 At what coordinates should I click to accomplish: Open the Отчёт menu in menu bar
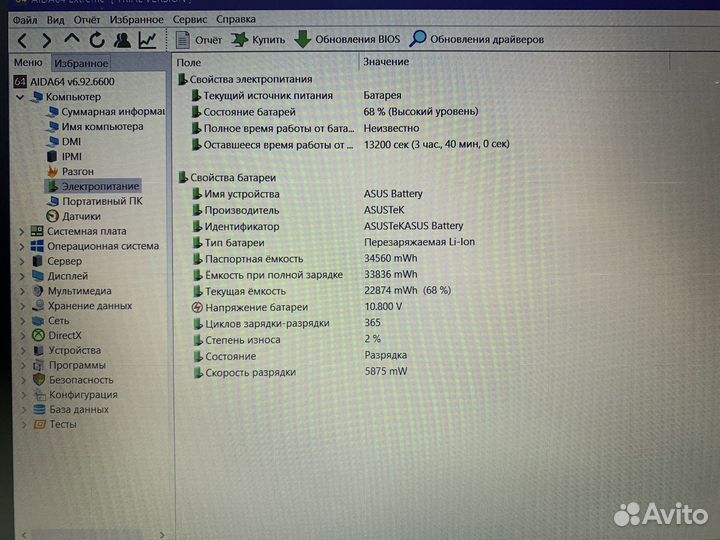tap(87, 20)
